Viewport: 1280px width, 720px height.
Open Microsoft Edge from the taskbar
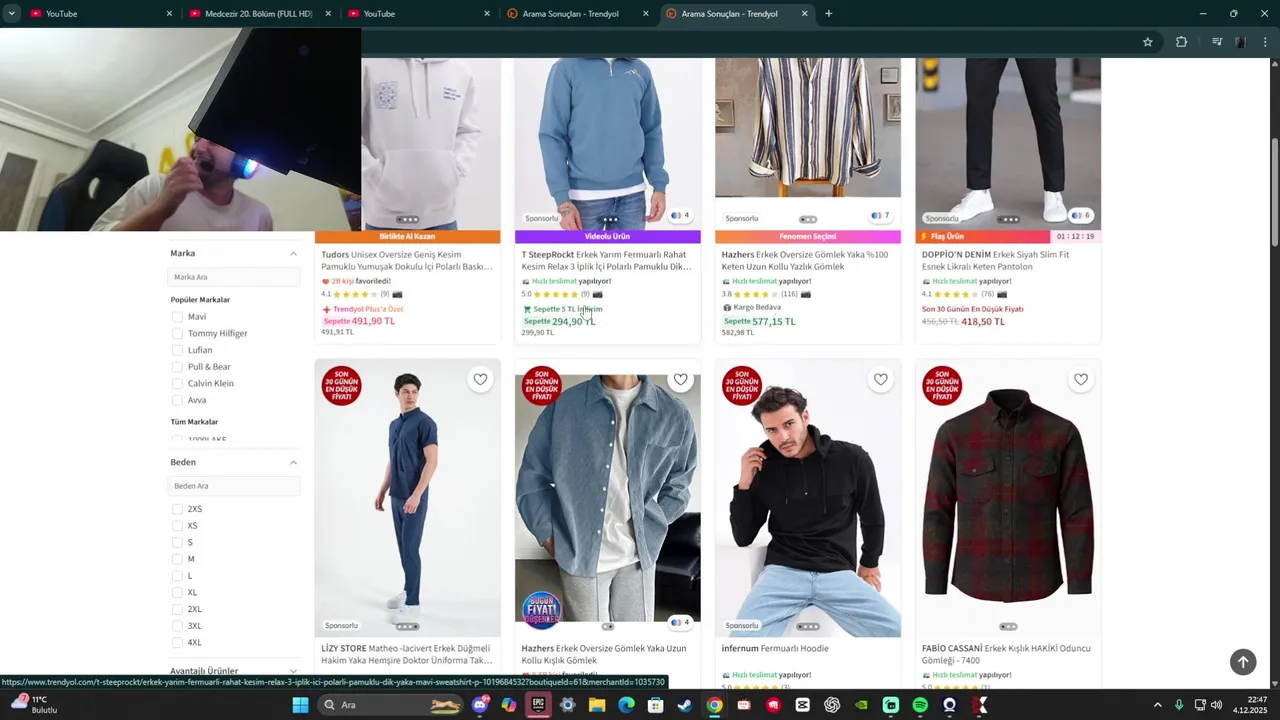626,705
